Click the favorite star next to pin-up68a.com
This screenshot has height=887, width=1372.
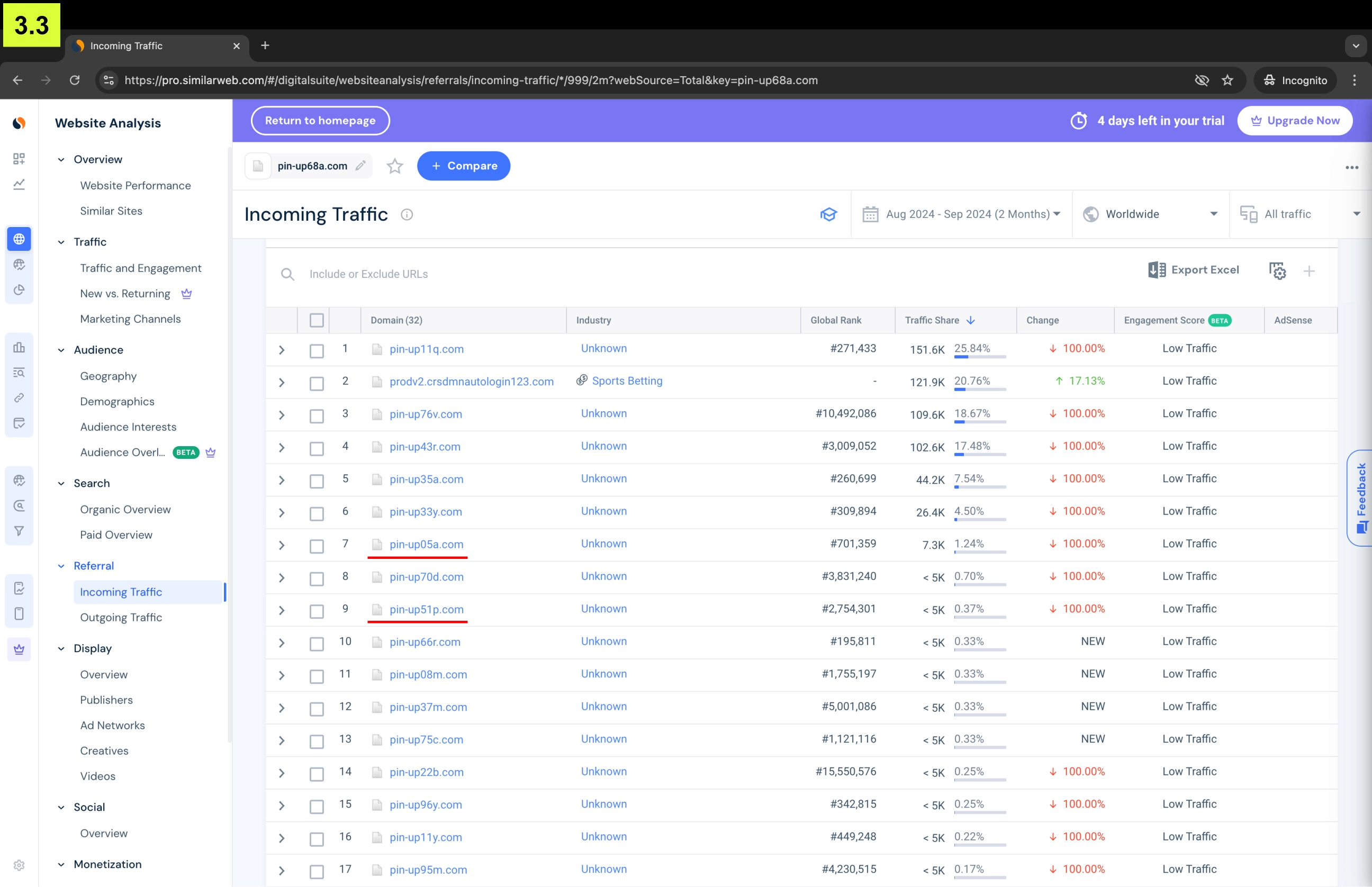[394, 167]
